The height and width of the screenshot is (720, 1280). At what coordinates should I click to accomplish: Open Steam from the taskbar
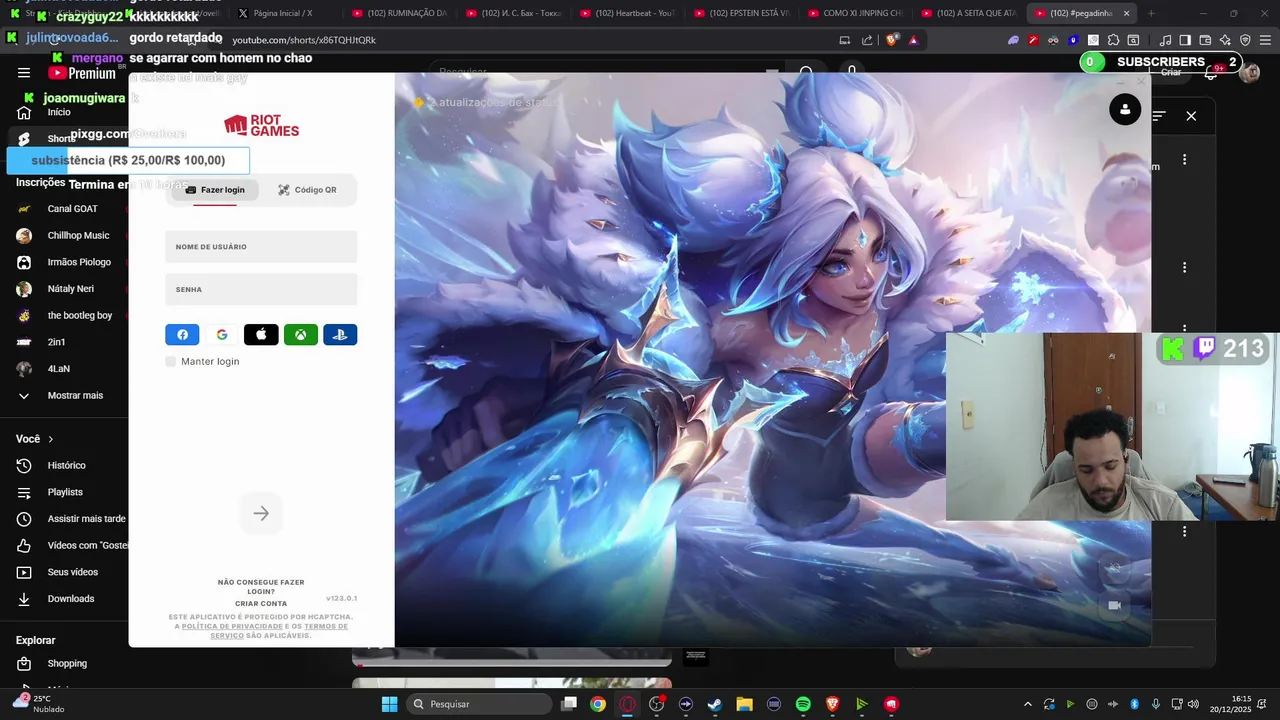[x=715, y=704]
